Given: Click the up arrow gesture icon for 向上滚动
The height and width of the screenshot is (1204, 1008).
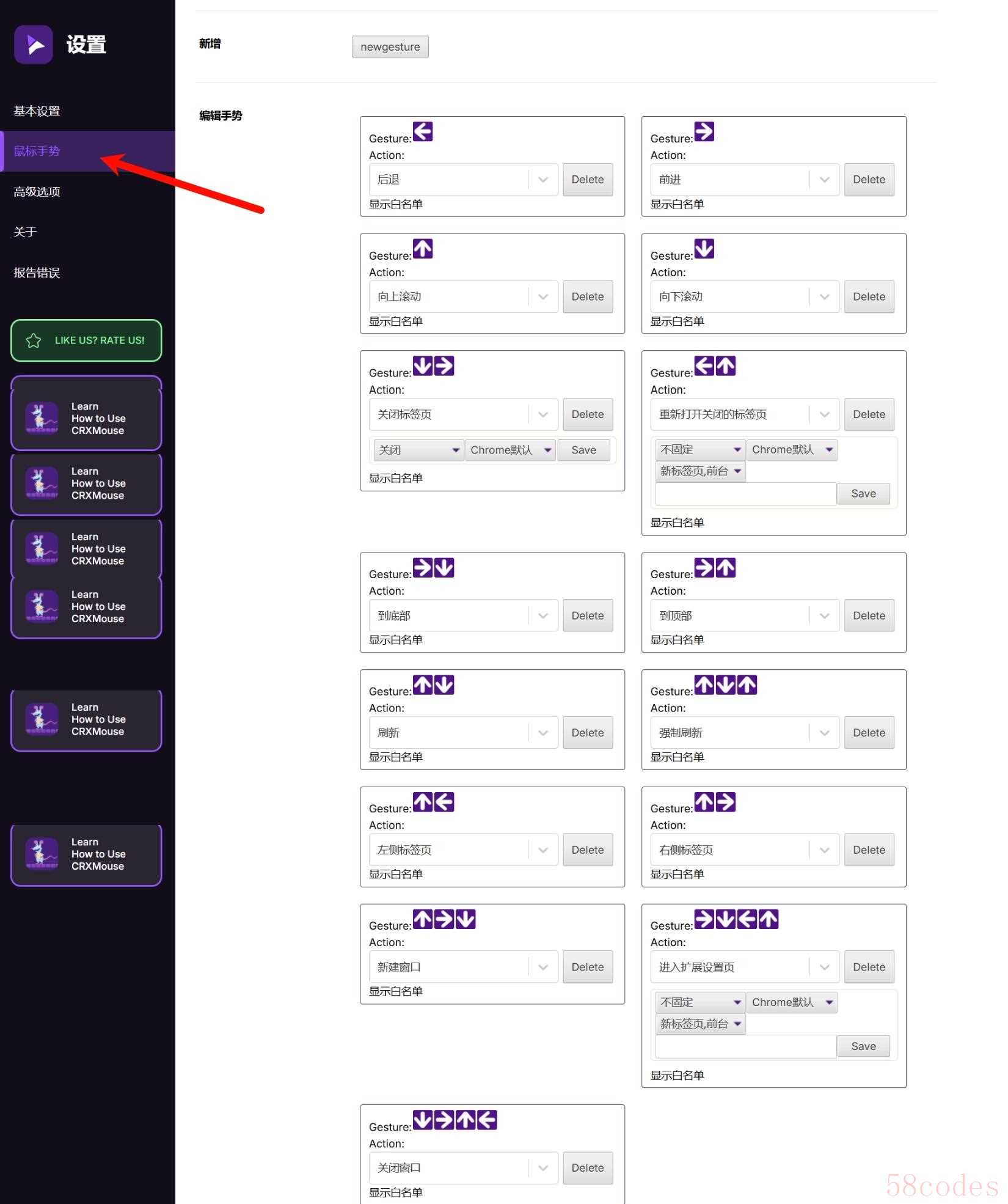Looking at the screenshot, I should coord(423,249).
